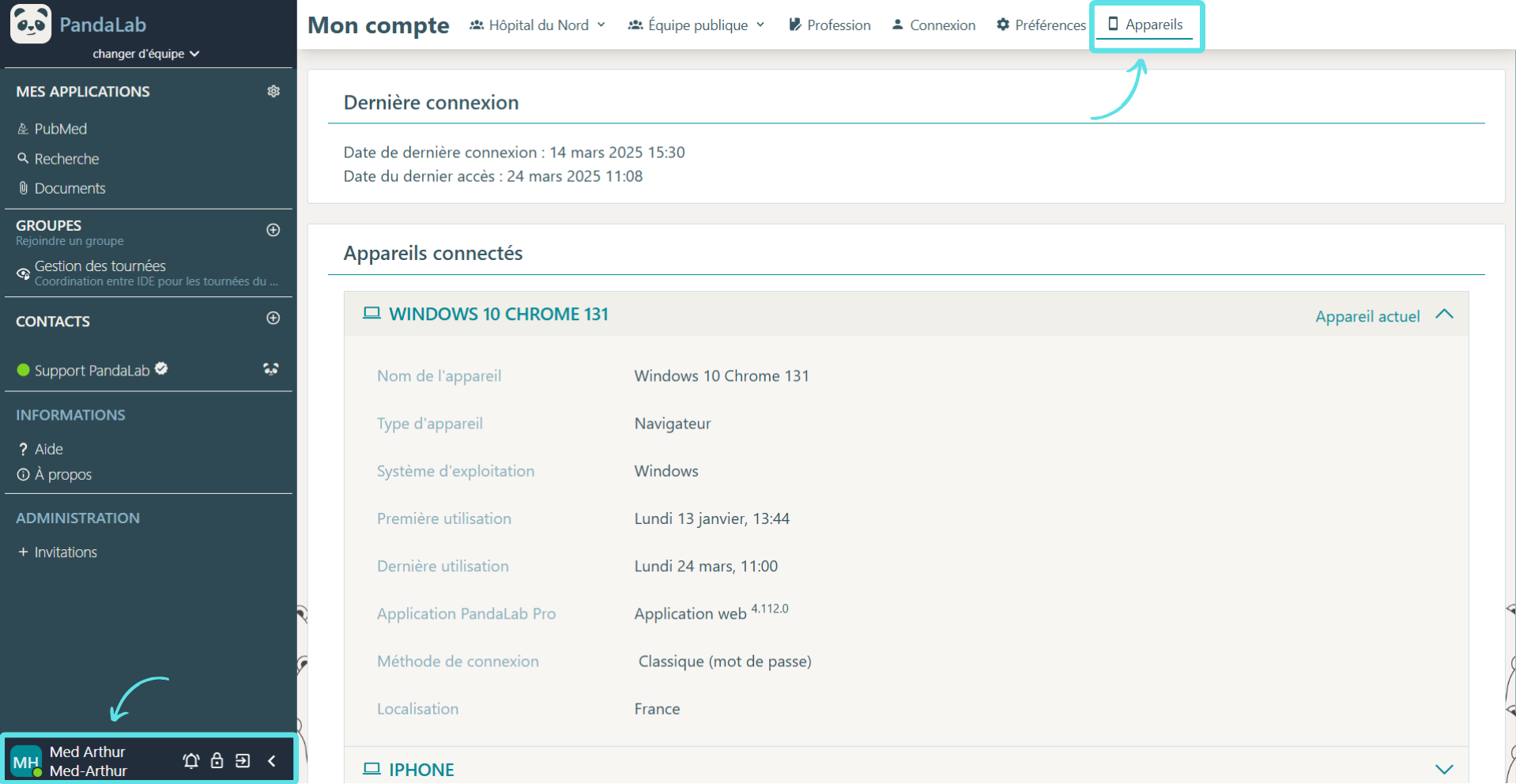Click the lock icon in user bar
This screenshot has height=784, width=1516.
click(x=217, y=761)
